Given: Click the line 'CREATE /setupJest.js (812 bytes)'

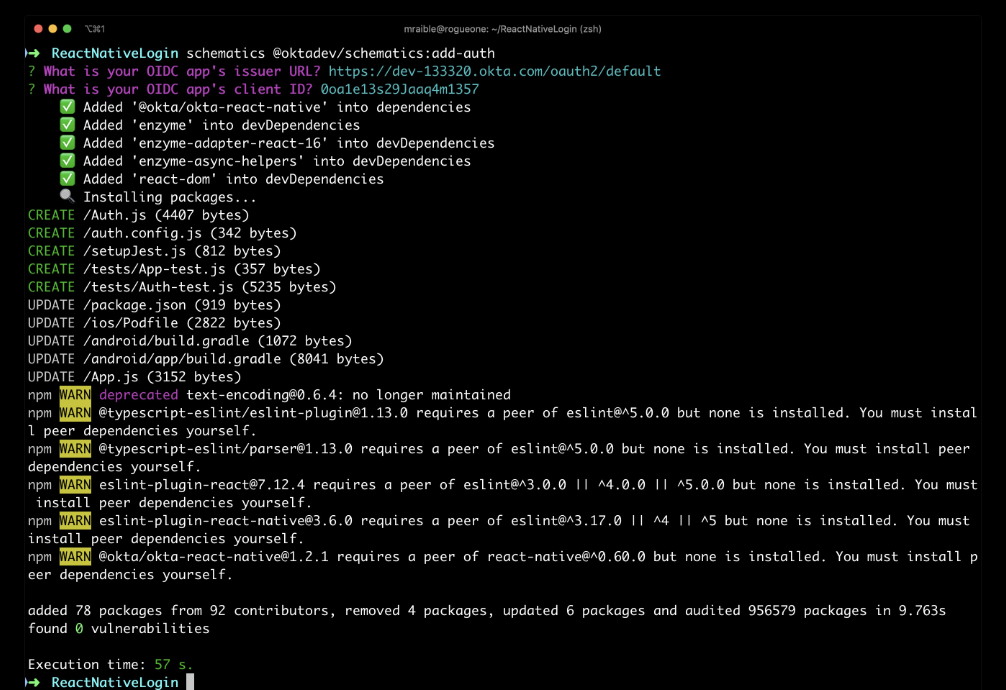Looking at the screenshot, I should [155, 251].
